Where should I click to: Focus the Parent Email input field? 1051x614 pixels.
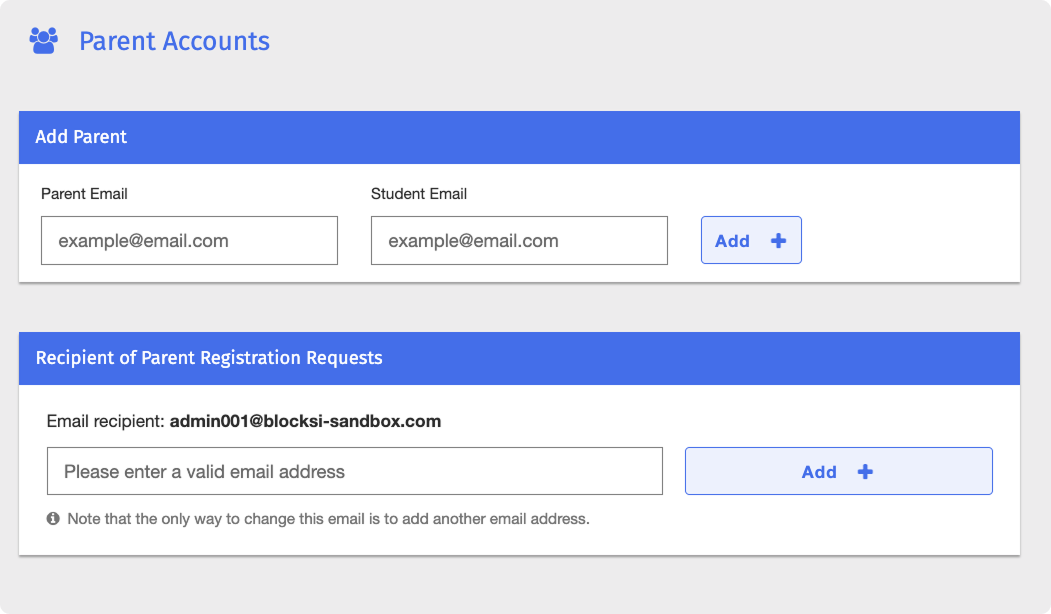(x=189, y=241)
